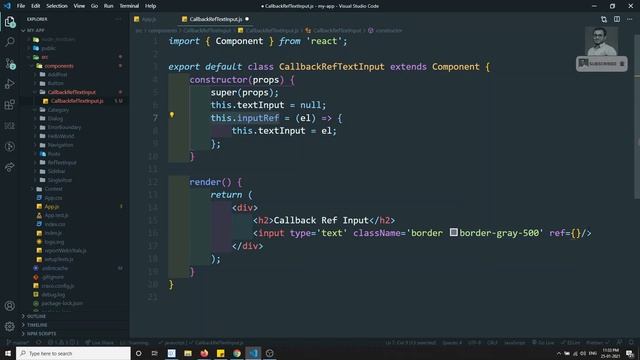This screenshot has height=360, width=640.
Task: Open the Explorer panel More Actions ellipsis
Action: (118, 19)
